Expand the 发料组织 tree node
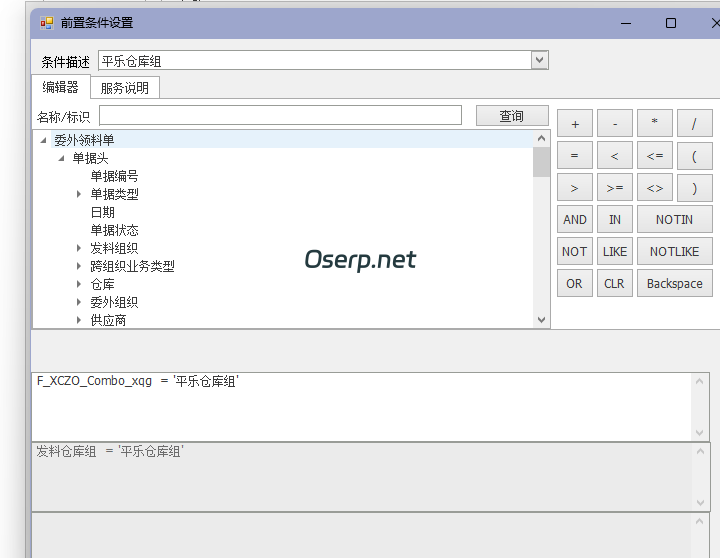720x558 pixels. click(79, 248)
